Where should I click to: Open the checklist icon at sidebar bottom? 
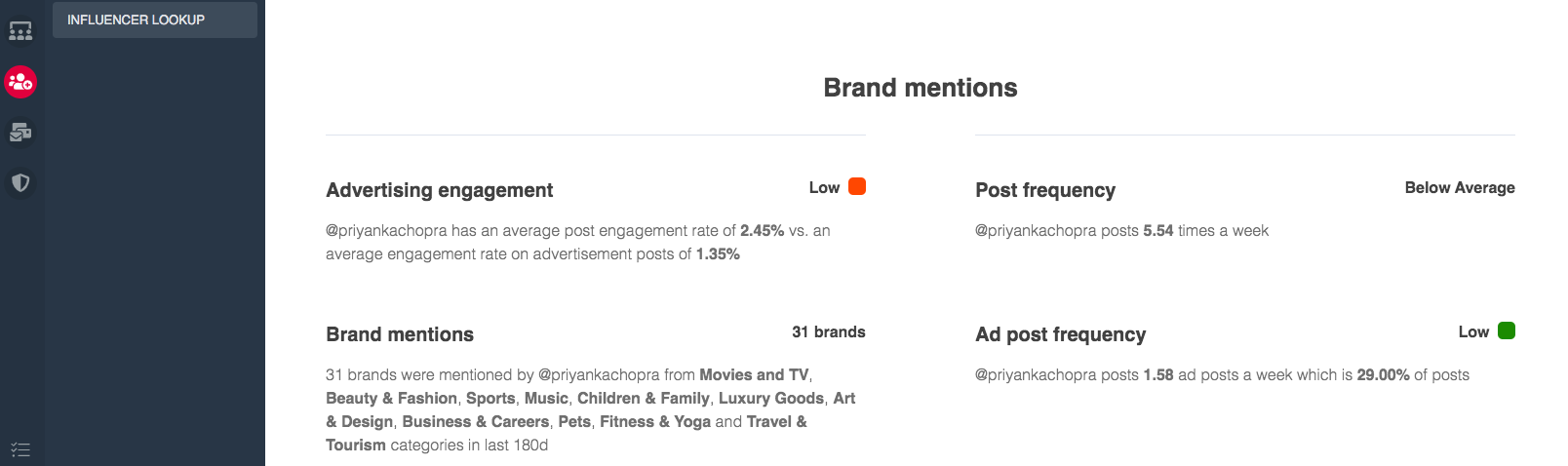[x=20, y=449]
